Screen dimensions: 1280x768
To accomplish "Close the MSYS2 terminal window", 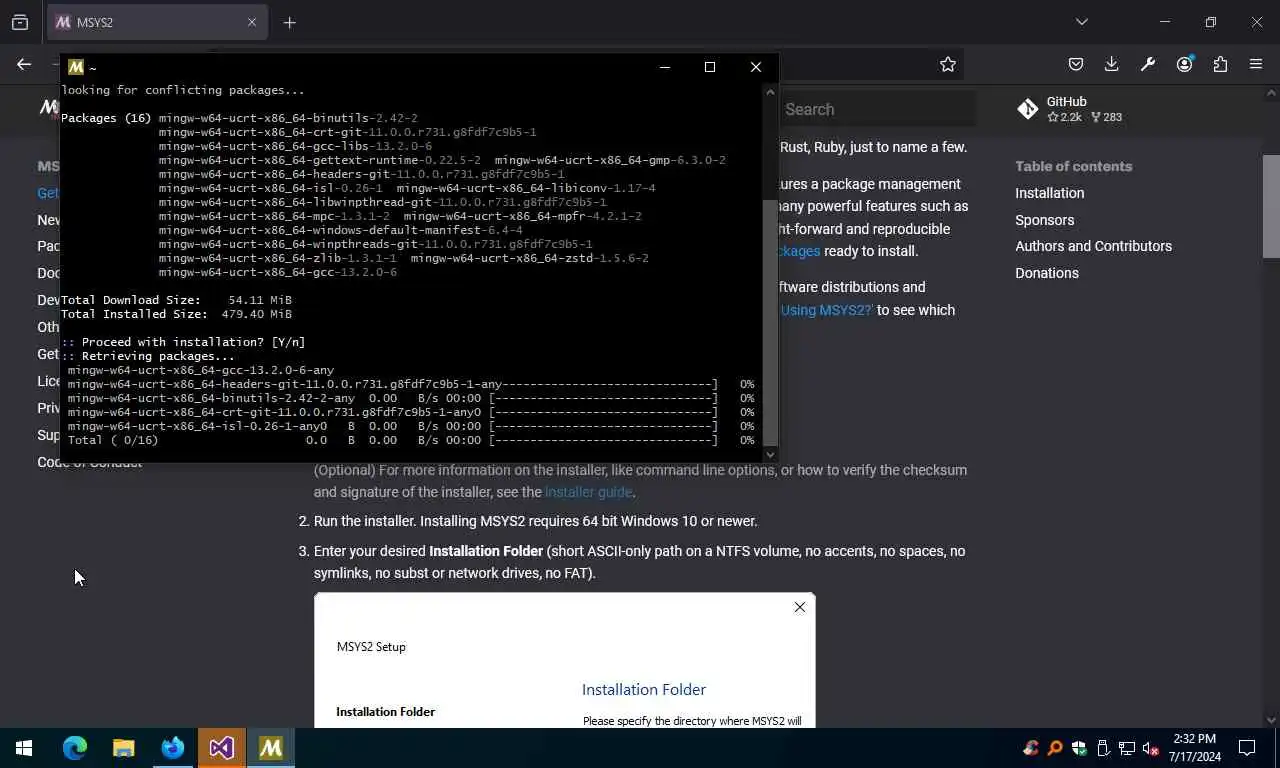I will coord(756,67).
